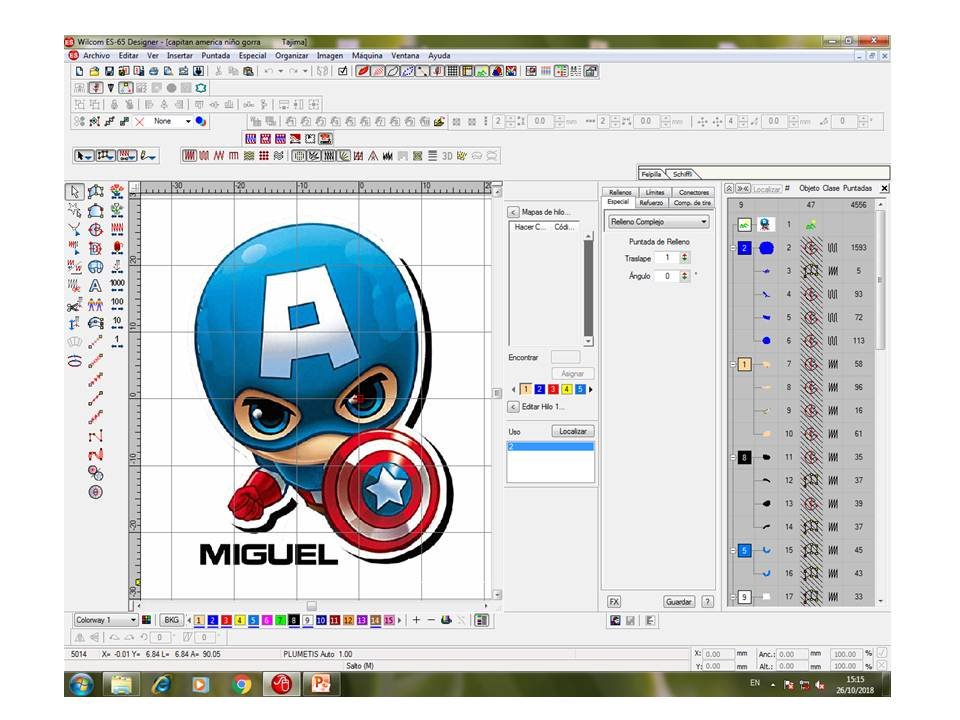This screenshot has width=960, height=720.
Task: Switch to the Rellenos tab
Action: point(620,192)
